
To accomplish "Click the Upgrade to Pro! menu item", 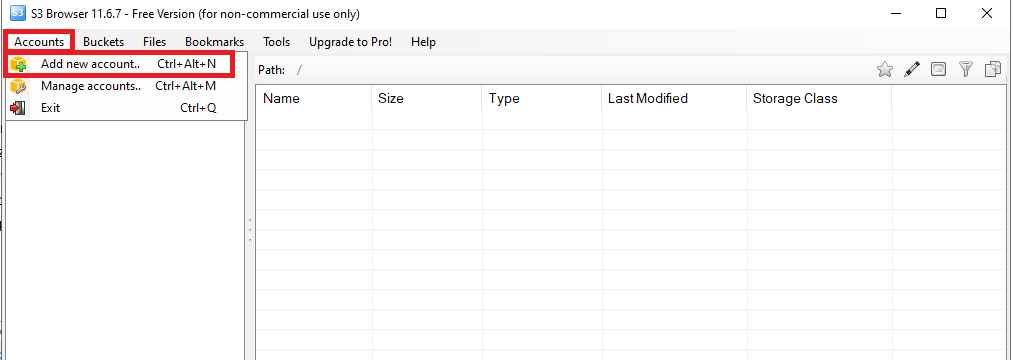I will click(350, 42).
